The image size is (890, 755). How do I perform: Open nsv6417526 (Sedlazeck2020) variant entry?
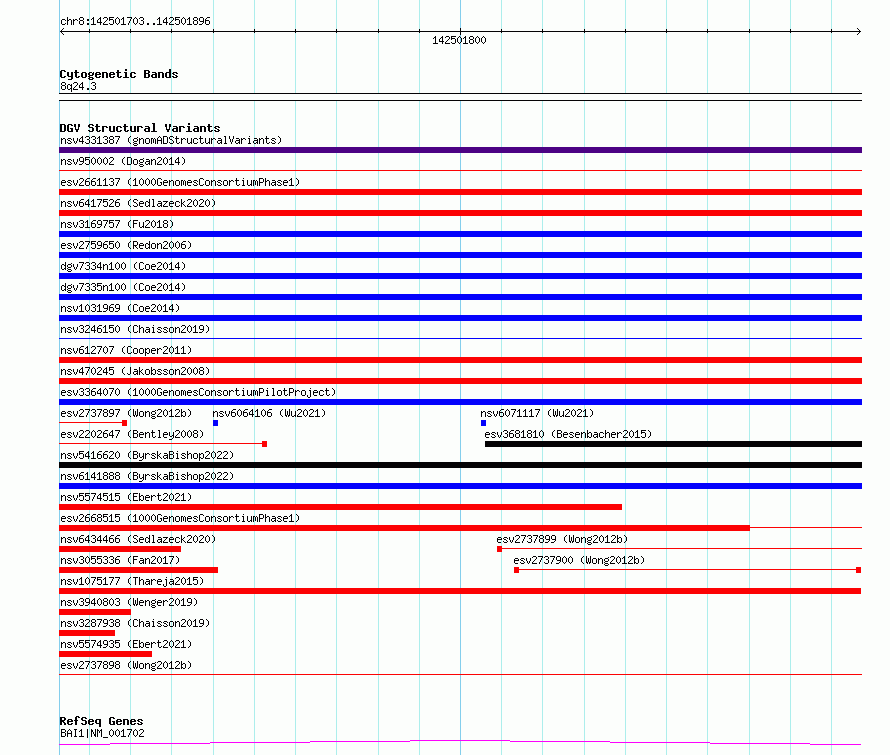(x=138, y=203)
